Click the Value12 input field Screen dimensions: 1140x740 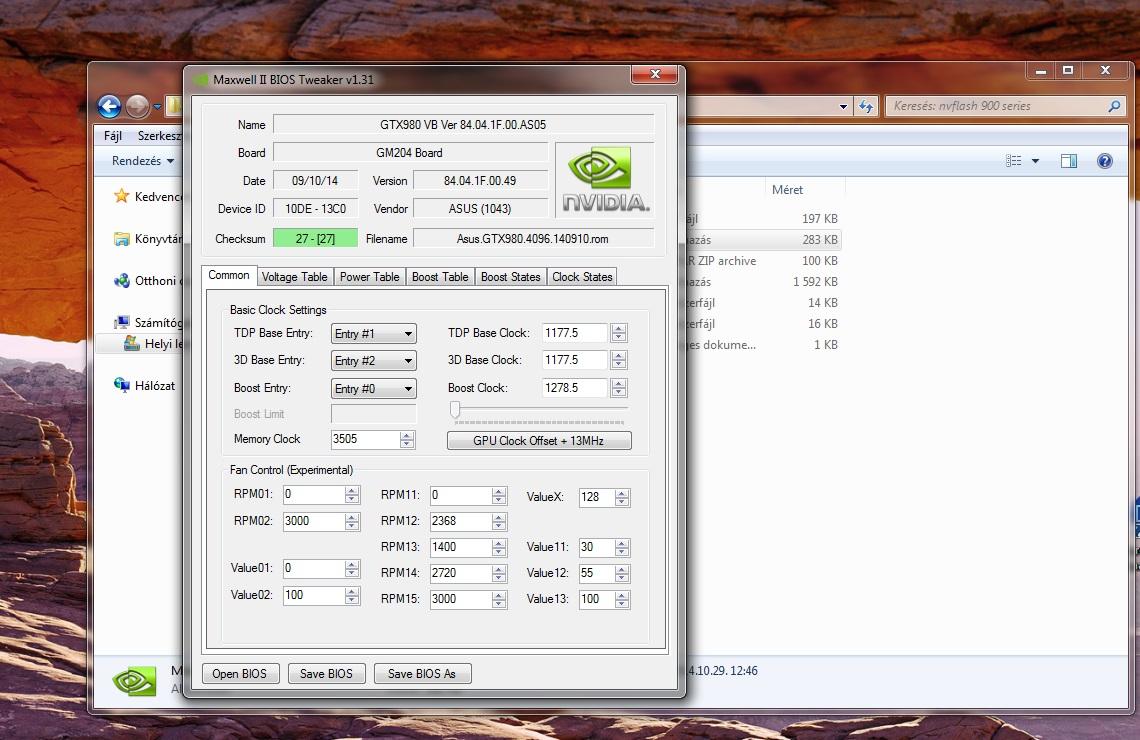[596, 573]
